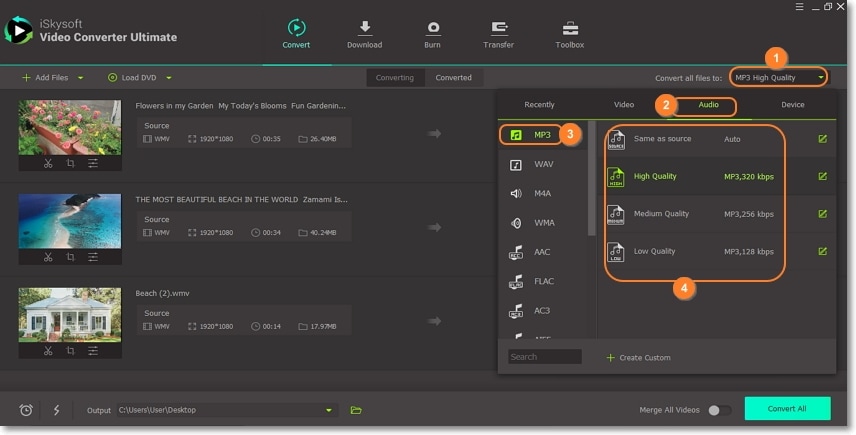Switch to the Video tab

coord(623,105)
